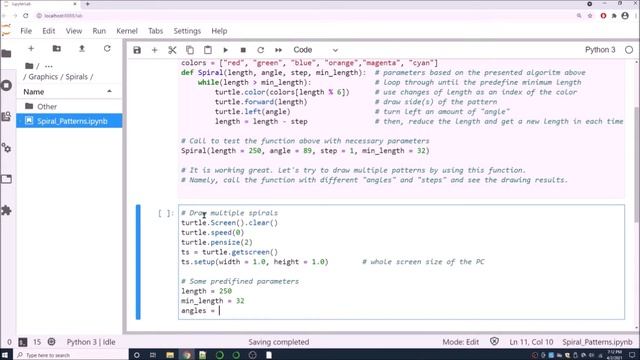Screen dimensions: 640x360
Task: Open the Other folder
Action: (x=69, y=107)
